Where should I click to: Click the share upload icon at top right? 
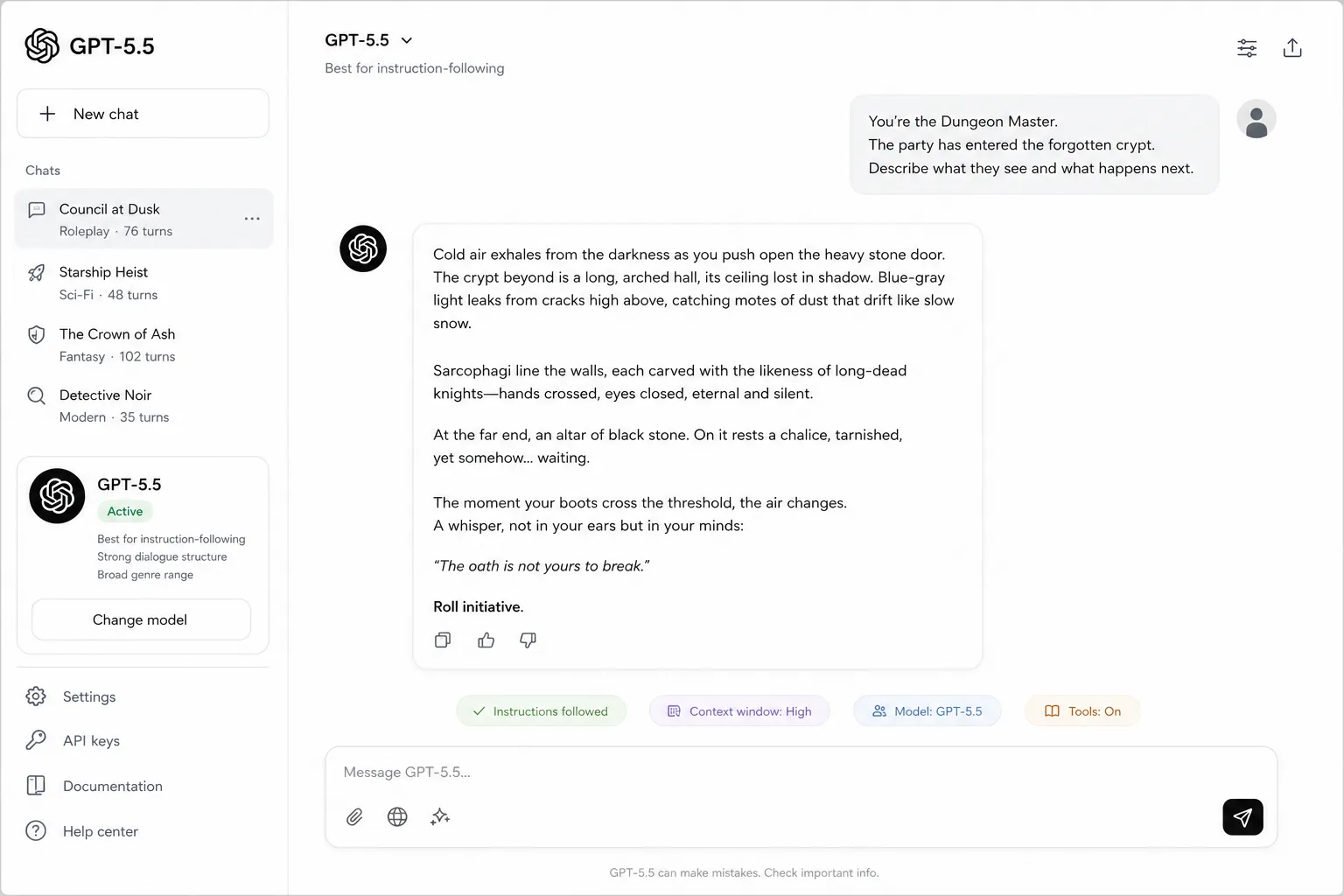coord(1292,48)
